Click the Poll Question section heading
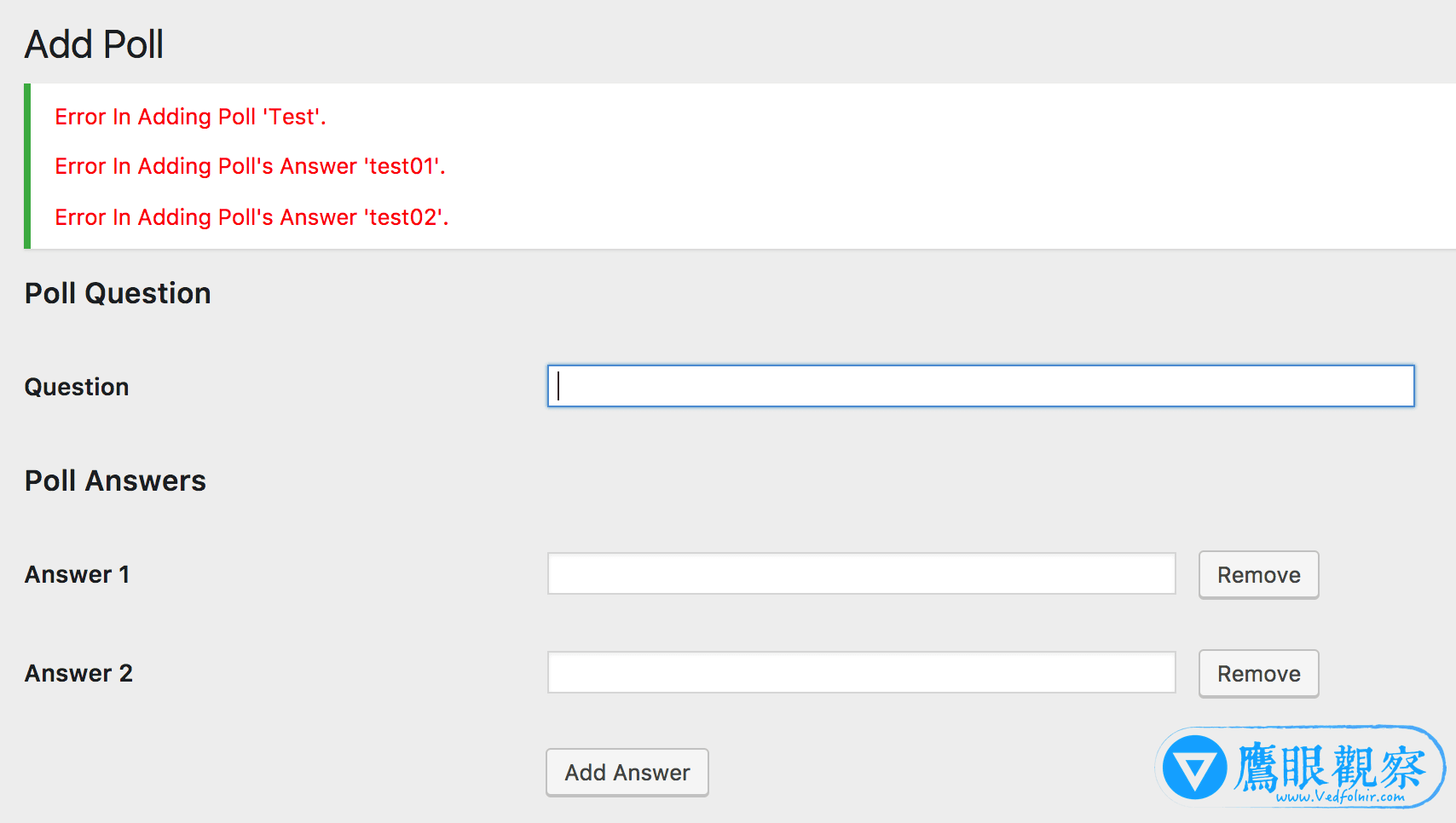Screen dimensions: 1456x823 click(x=118, y=293)
